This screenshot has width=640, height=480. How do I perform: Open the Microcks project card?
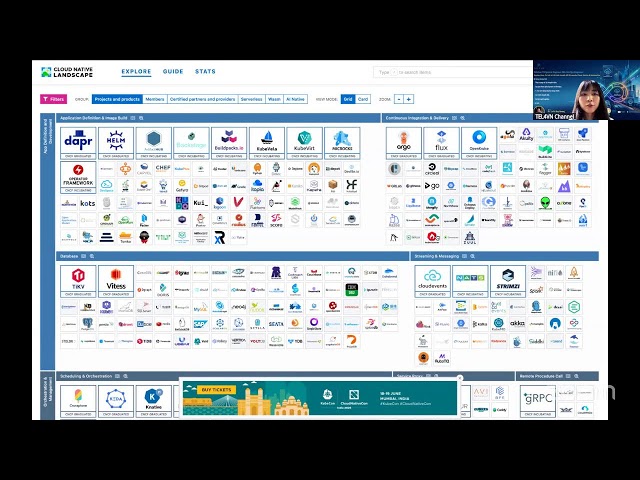pyautogui.click(x=342, y=143)
